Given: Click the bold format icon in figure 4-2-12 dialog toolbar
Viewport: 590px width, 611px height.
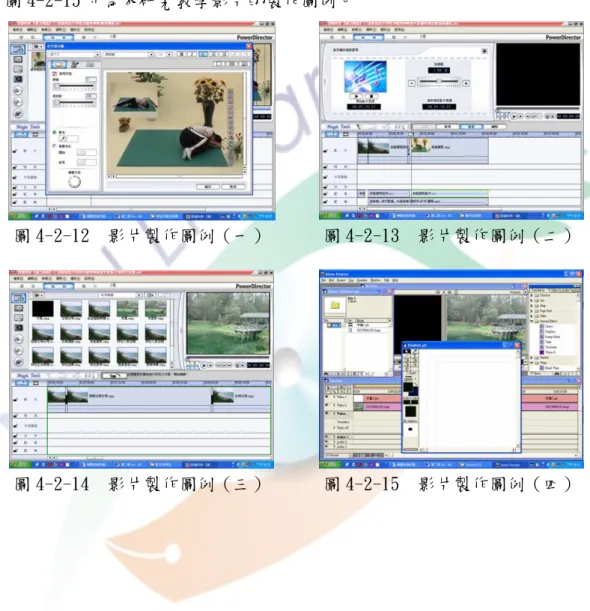Looking at the screenshot, I should click(x=181, y=54).
